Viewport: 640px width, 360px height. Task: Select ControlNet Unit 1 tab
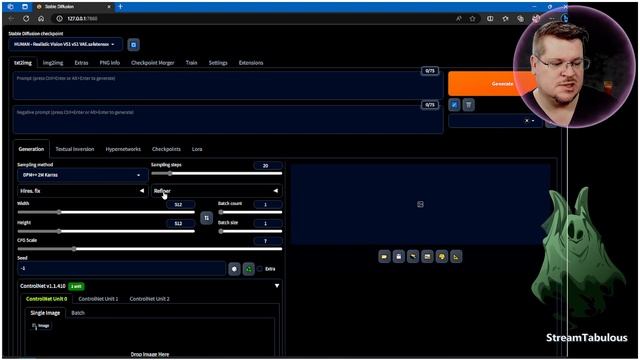pos(98,299)
